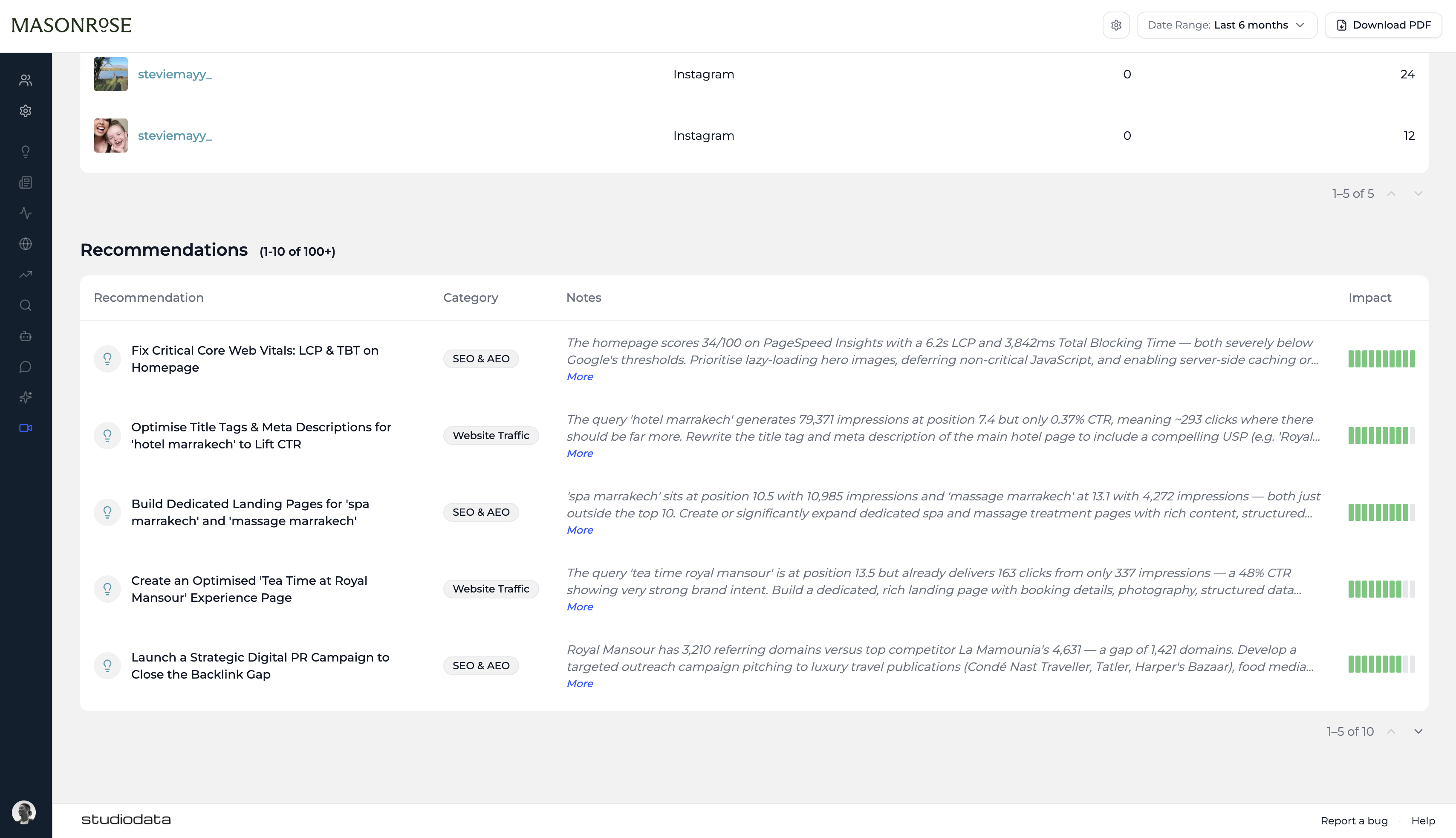
Task: Click the MASONROSE logo
Action: (71, 25)
